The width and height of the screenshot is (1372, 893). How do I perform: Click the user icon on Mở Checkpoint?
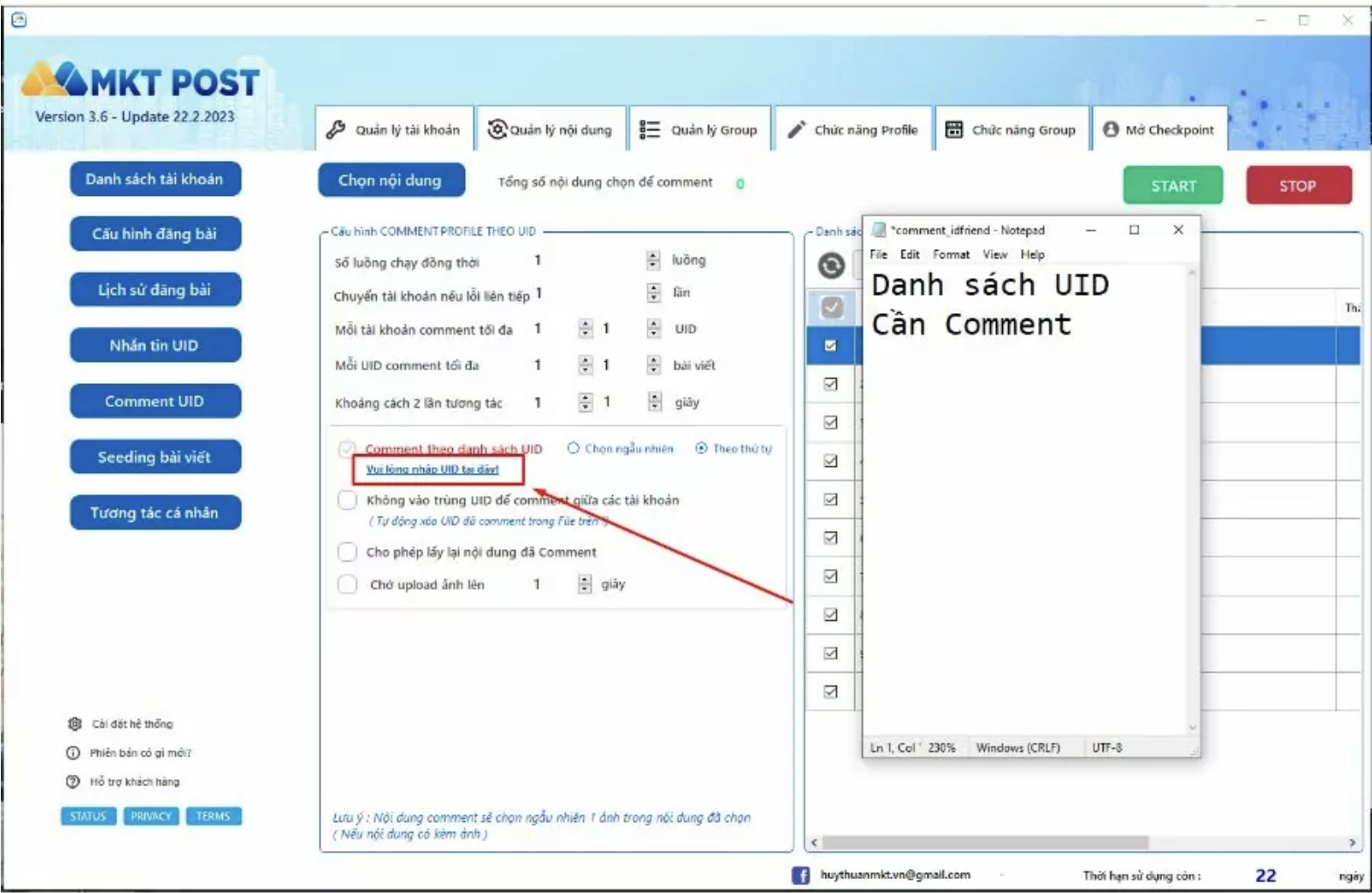point(1111,129)
